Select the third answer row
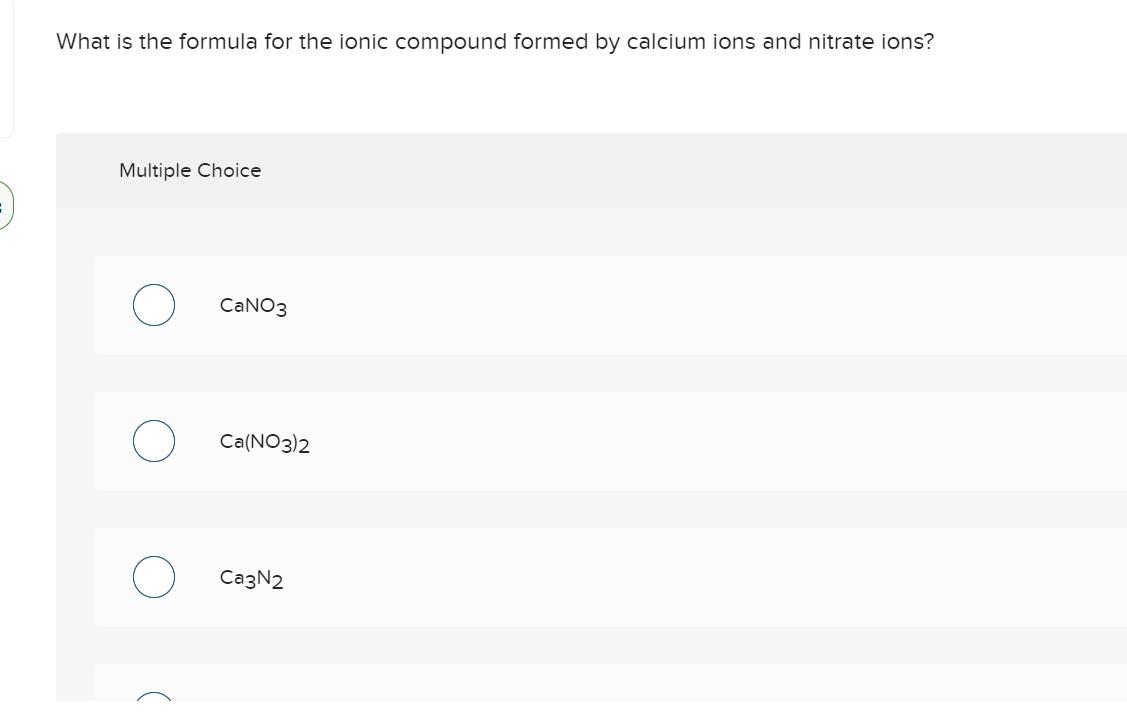Image resolution: width=1127 pixels, height=721 pixels. click(x=600, y=576)
